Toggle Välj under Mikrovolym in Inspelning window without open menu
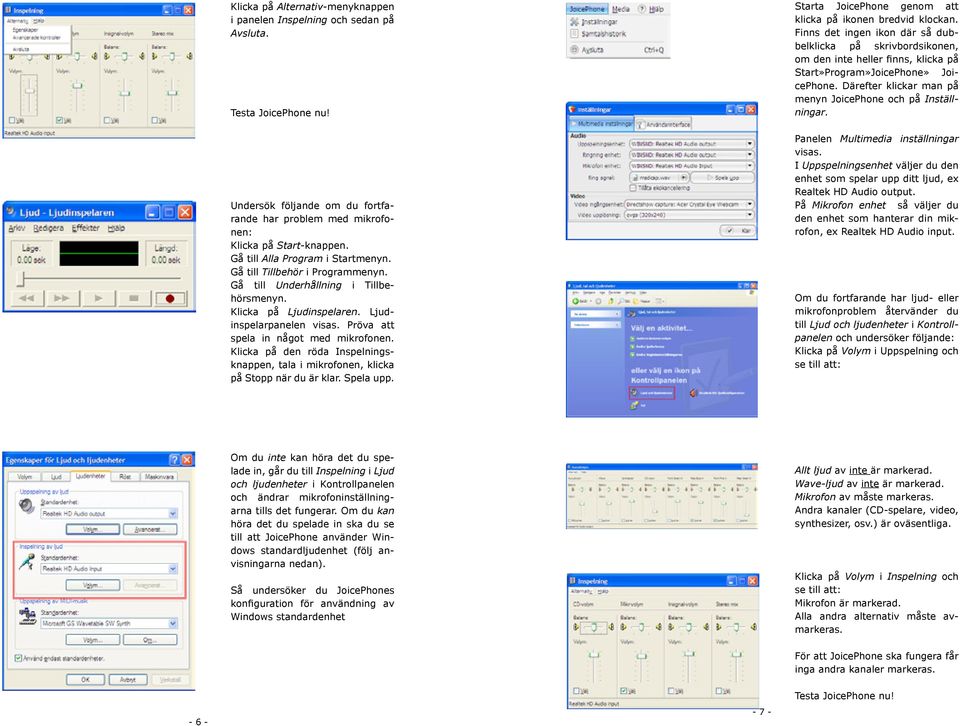 (624, 690)
